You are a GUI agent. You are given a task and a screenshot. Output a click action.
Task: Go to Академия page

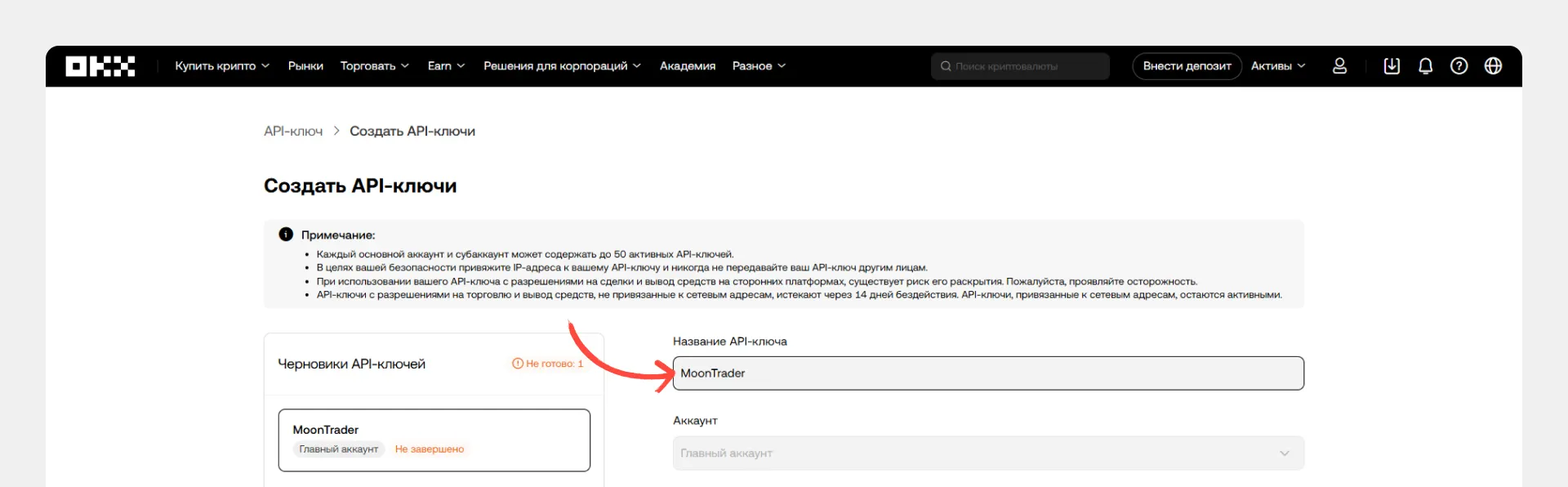point(687,66)
